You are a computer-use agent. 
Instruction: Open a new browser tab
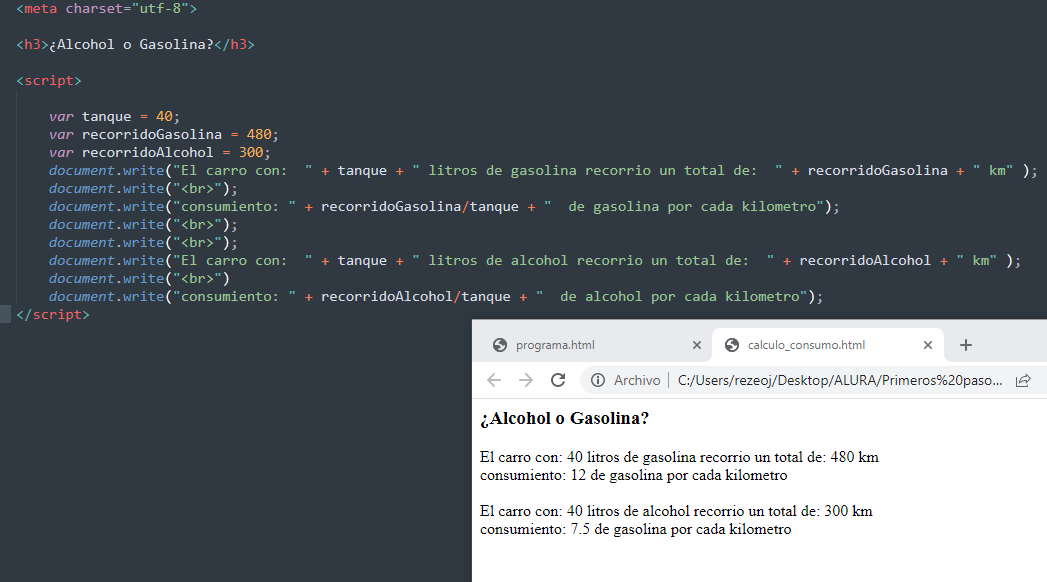966,345
